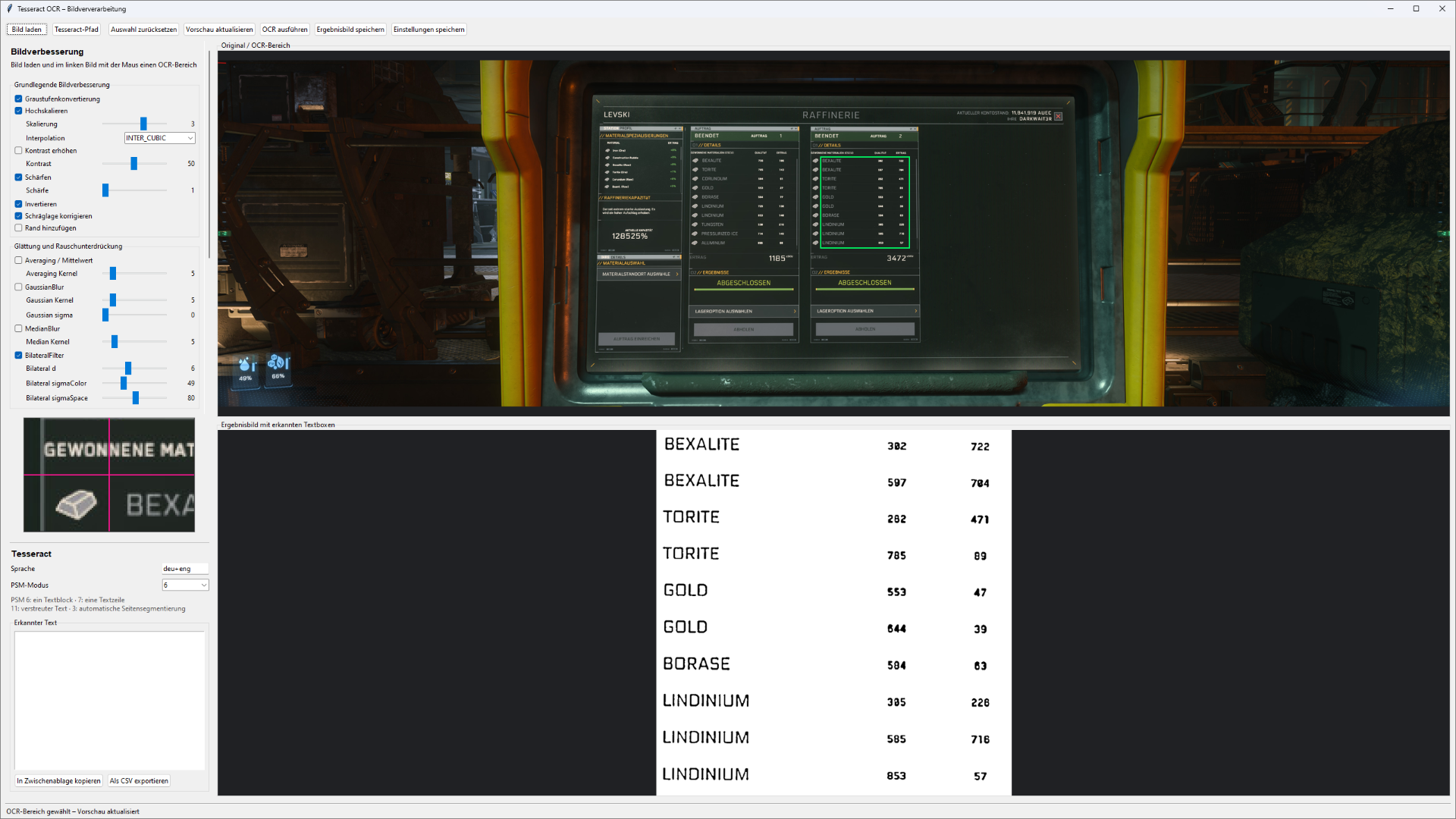
Task: Enable Rand hinzufügen checkbox
Action: click(x=18, y=227)
